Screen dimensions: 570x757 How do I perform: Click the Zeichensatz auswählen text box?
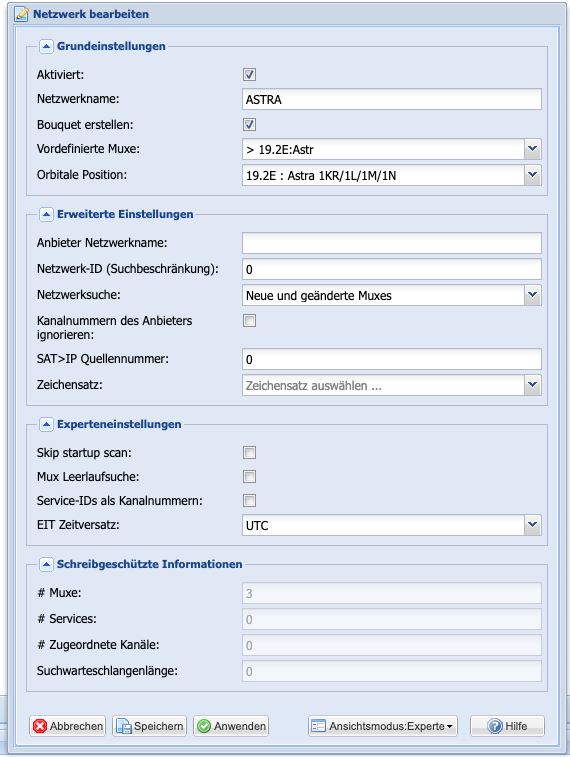point(383,385)
